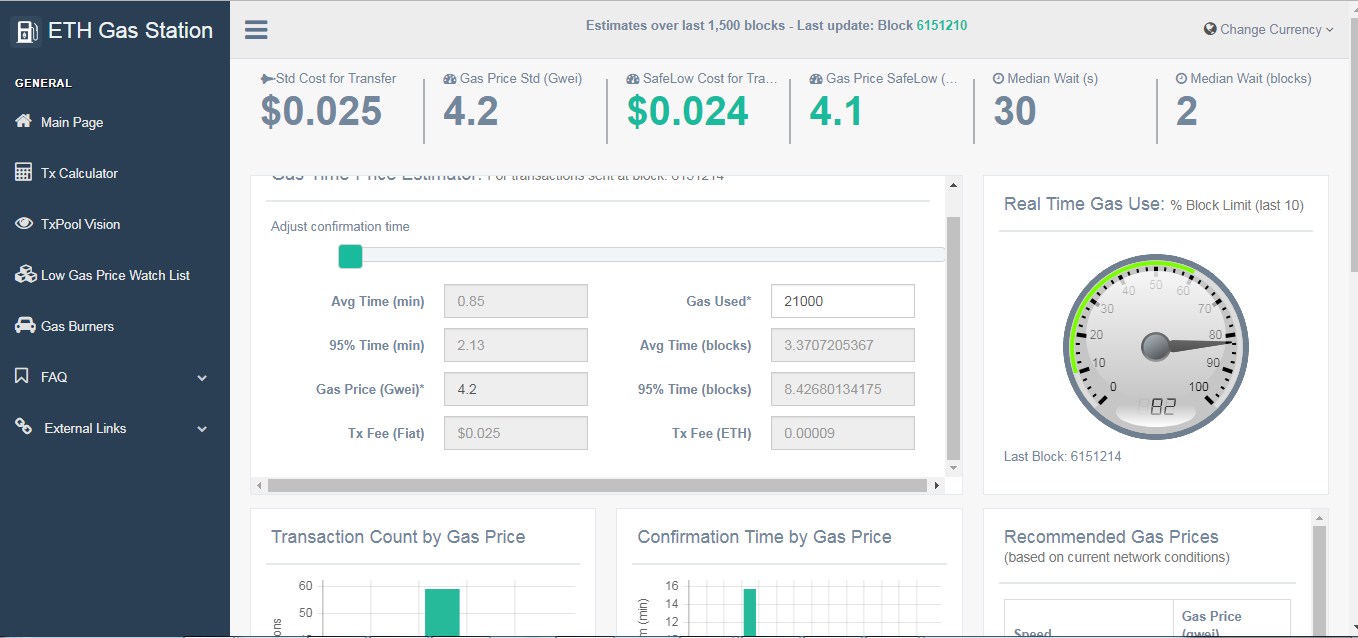Open block 6151210 link in the header

[x=942, y=25]
